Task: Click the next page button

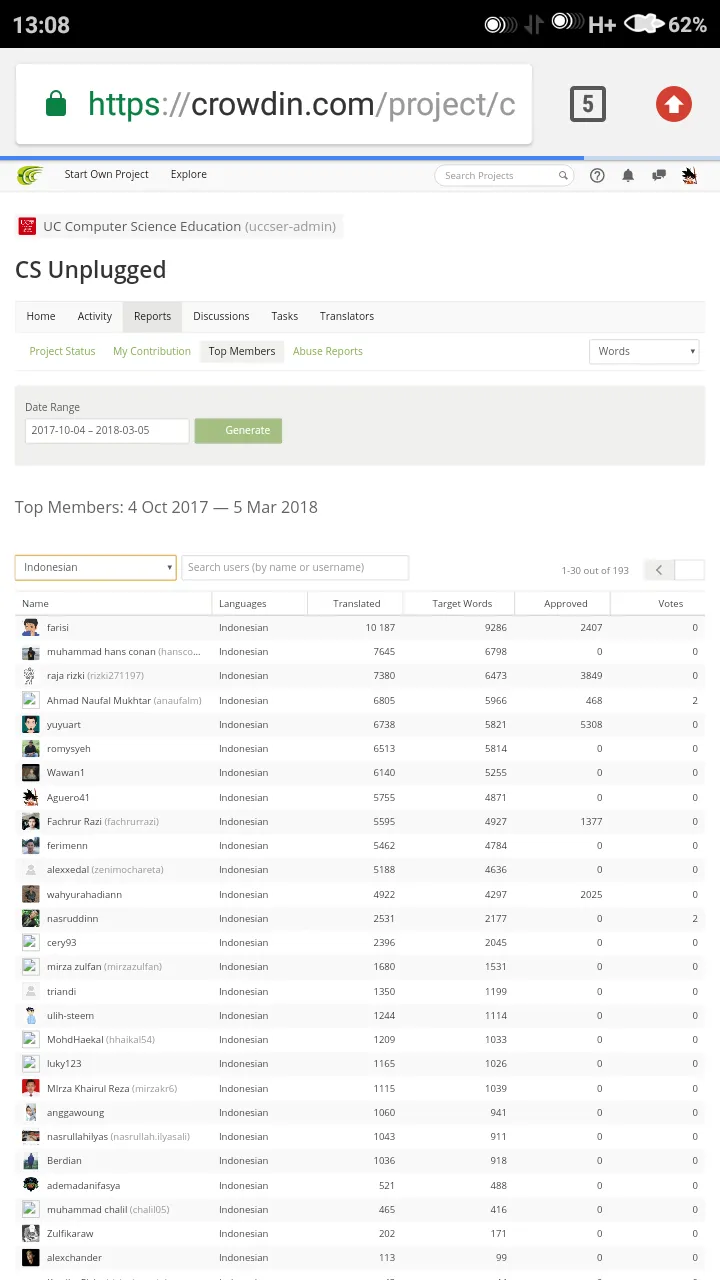Action: tap(690, 570)
